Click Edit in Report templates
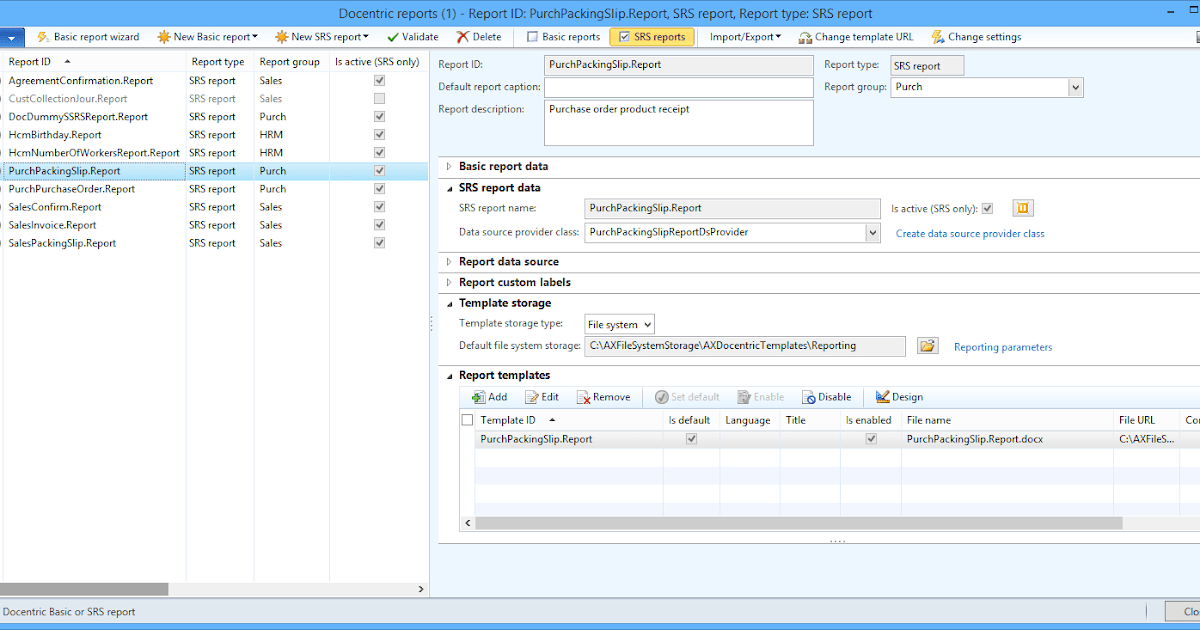Image resolution: width=1200 pixels, height=630 pixels. 541,397
